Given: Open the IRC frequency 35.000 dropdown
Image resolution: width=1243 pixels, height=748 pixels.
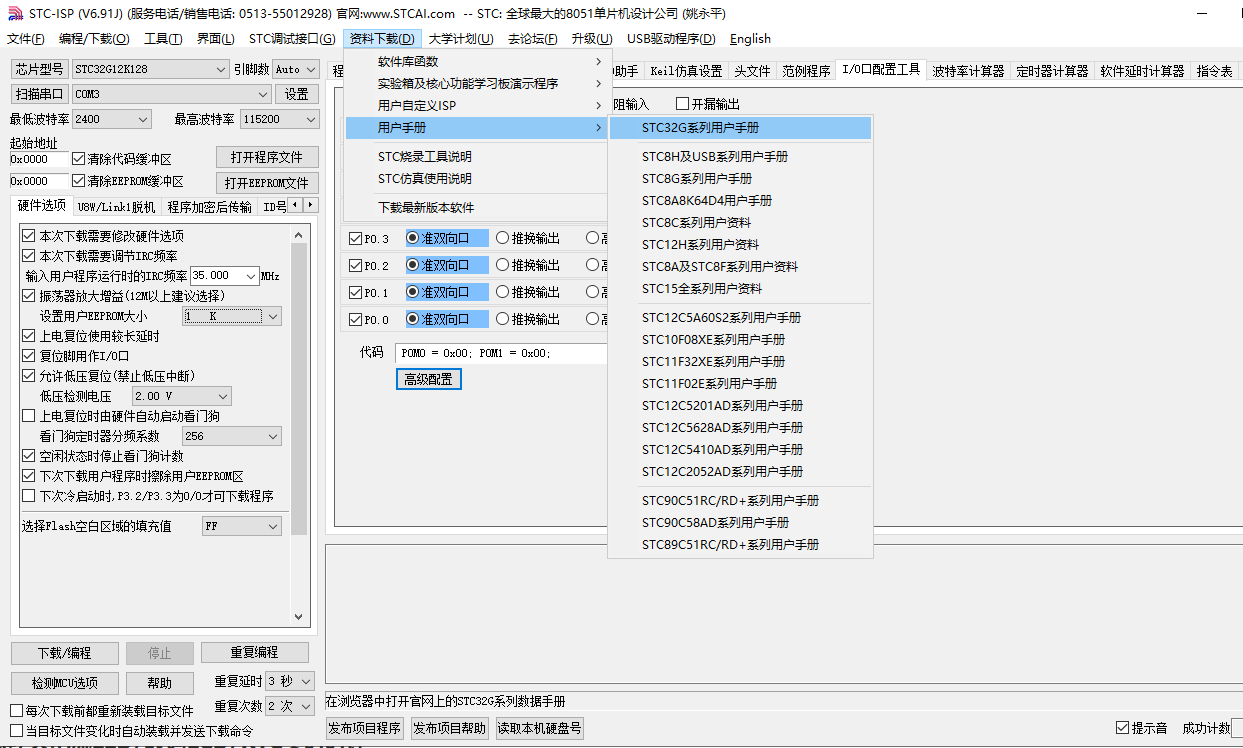Looking at the screenshot, I should click(x=250, y=276).
